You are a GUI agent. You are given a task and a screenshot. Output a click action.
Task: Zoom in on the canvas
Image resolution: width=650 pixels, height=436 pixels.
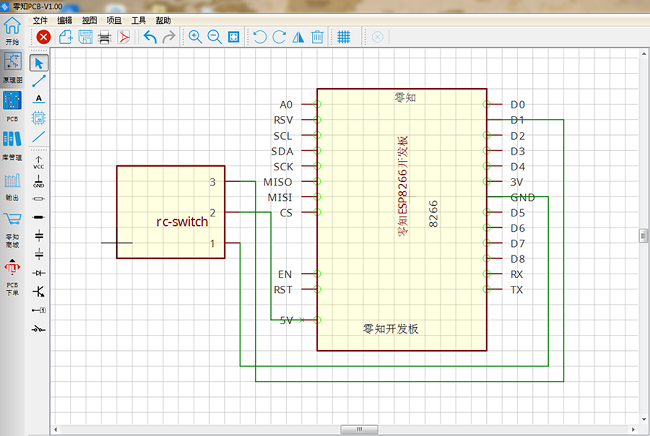point(195,37)
